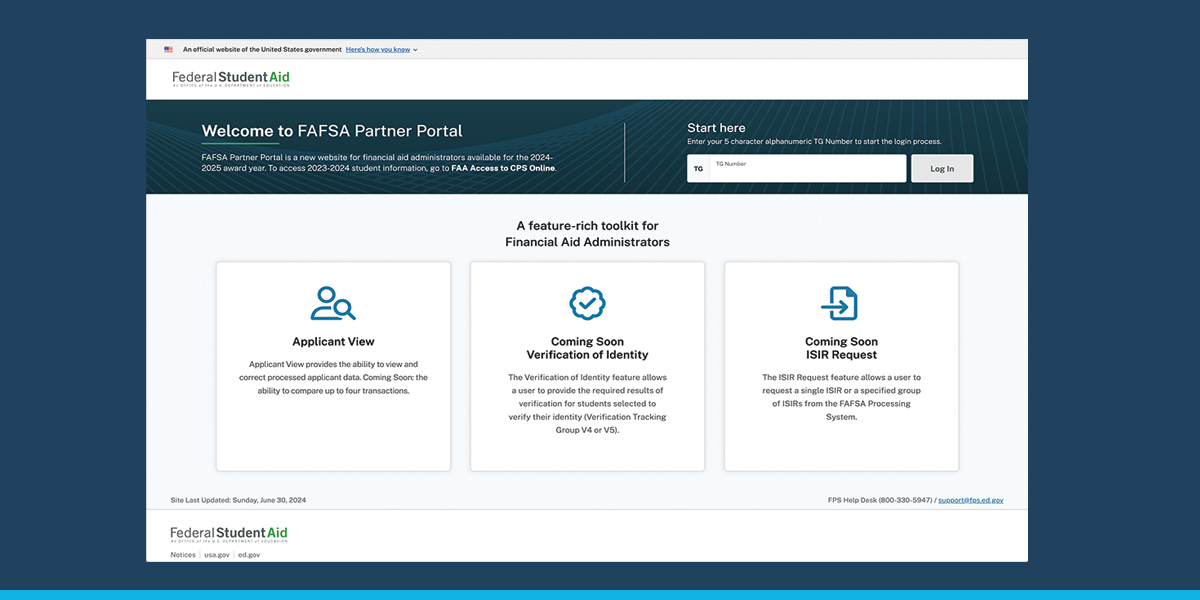Visit the ed.gov footer link

pyautogui.click(x=249, y=554)
